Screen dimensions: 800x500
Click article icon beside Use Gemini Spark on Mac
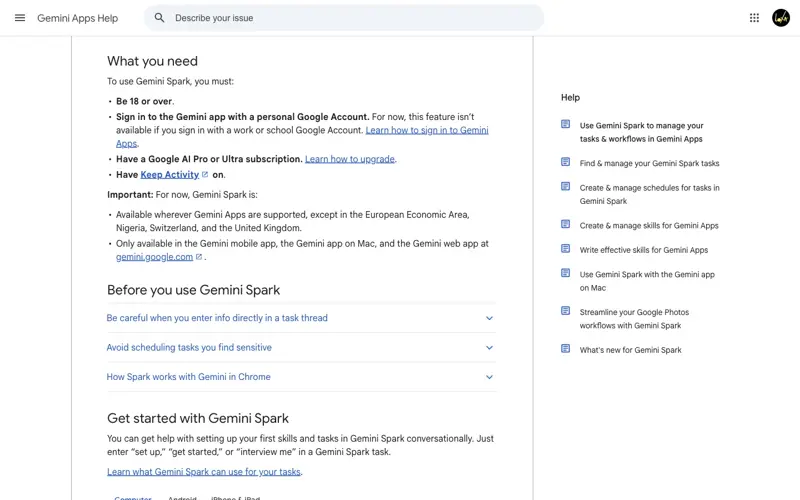coord(565,273)
